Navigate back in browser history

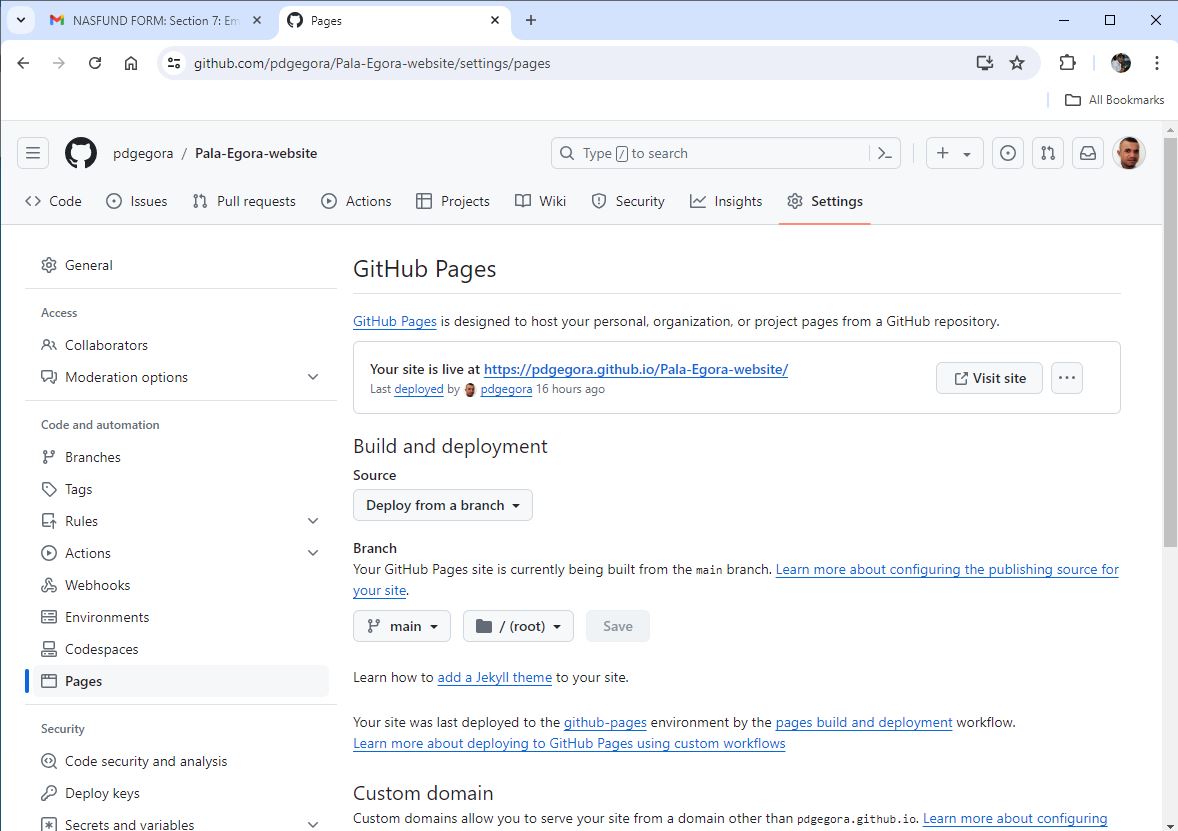pos(23,63)
